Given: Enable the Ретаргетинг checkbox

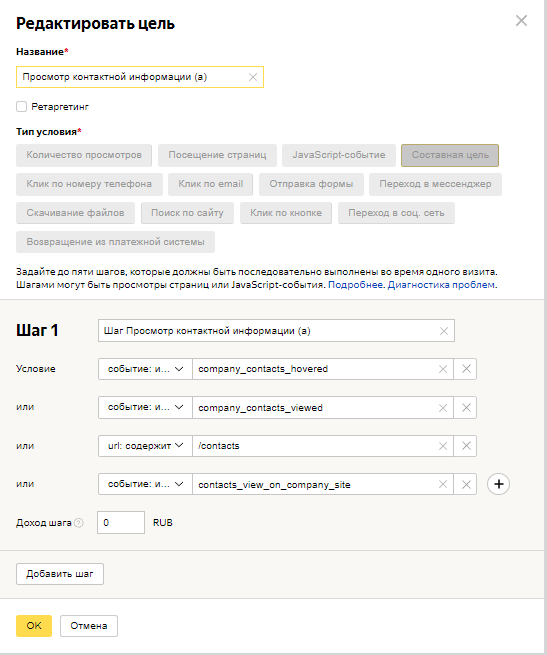Looking at the screenshot, I should point(21,107).
